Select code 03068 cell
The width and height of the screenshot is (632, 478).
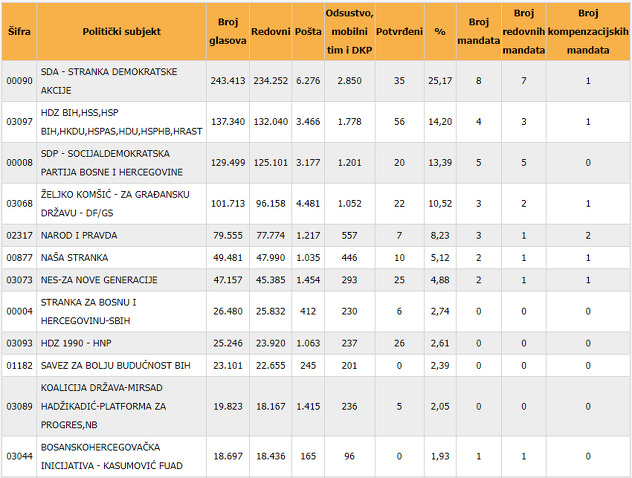(x=19, y=204)
